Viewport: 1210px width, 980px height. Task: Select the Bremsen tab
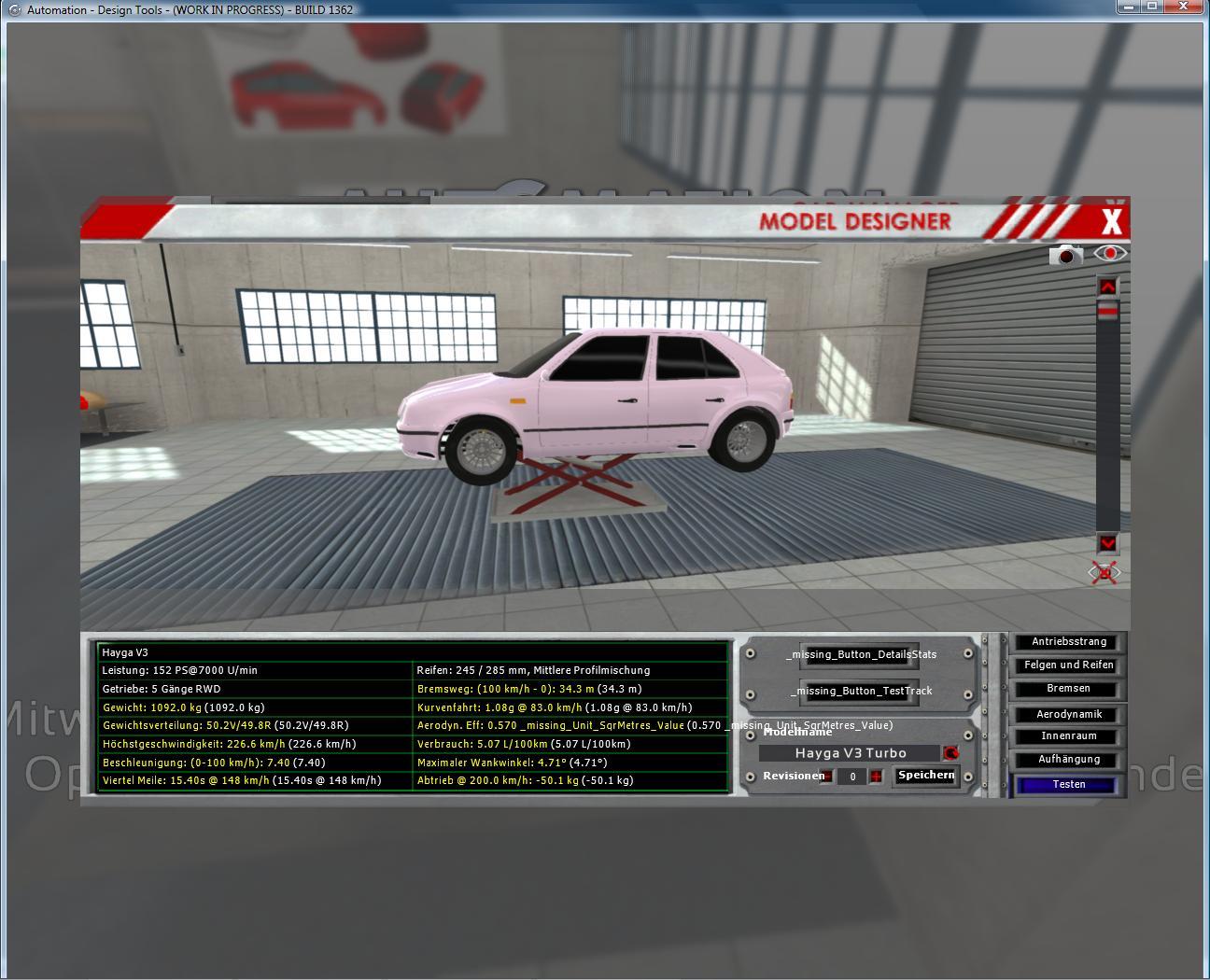(x=1069, y=689)
